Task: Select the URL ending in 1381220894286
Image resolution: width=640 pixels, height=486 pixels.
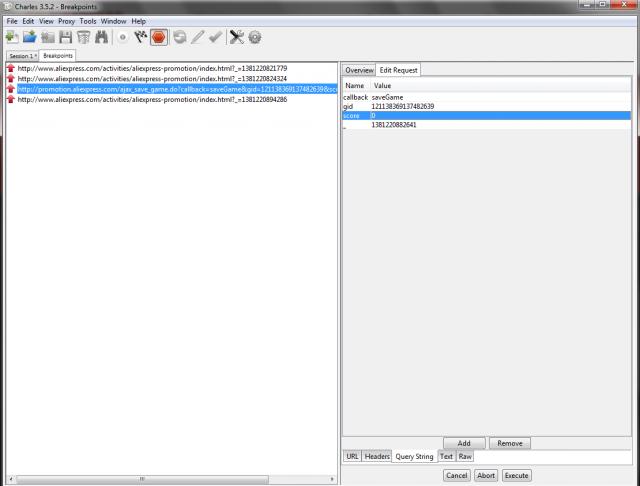Action: pyautogui.click(x=152, y=99)
